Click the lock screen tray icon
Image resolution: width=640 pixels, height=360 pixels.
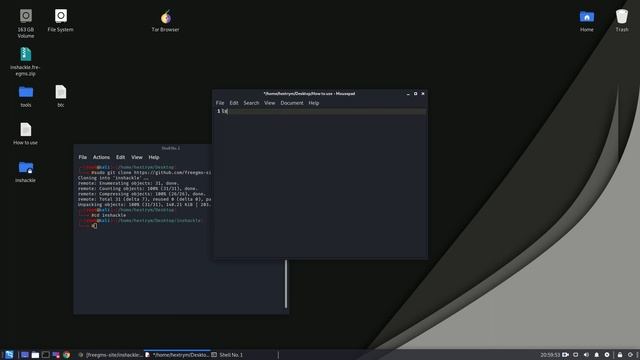[620, 355]
